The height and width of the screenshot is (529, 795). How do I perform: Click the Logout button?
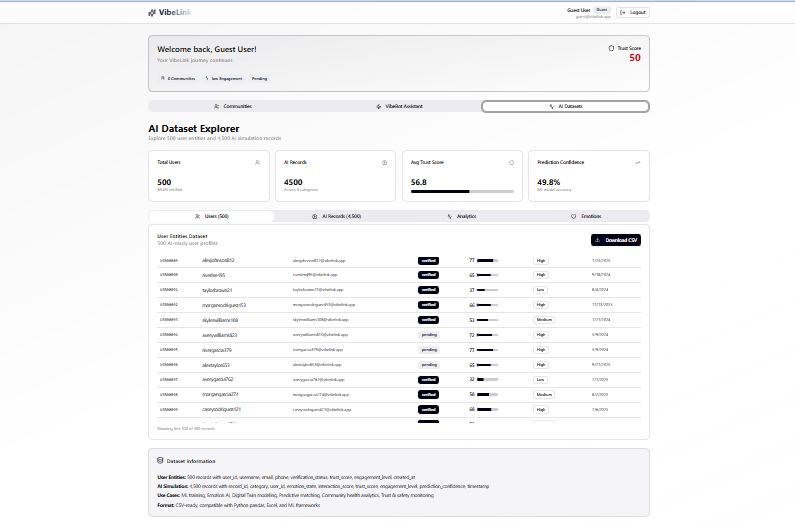click(633, 12)
